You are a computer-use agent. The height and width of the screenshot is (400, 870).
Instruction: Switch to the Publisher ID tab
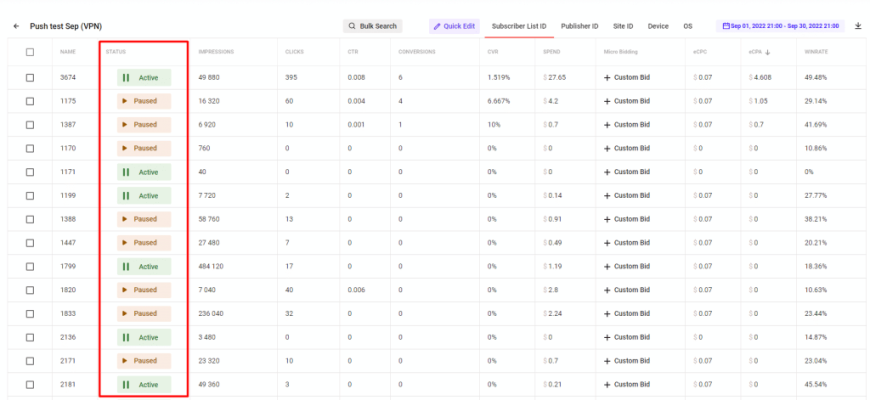coord(579,26)
